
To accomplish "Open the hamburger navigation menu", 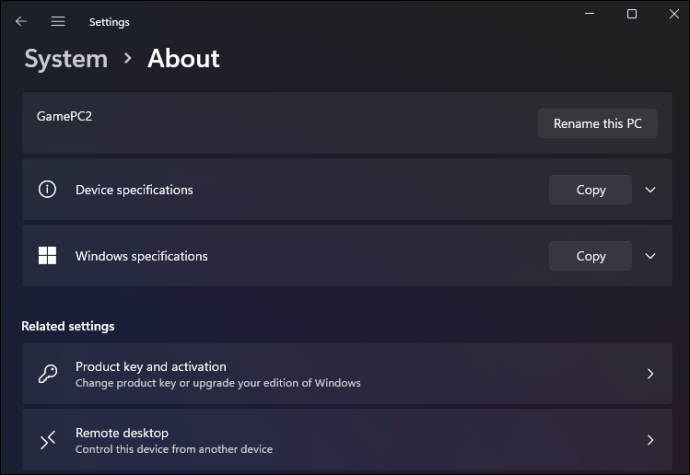I will (58, 21).
